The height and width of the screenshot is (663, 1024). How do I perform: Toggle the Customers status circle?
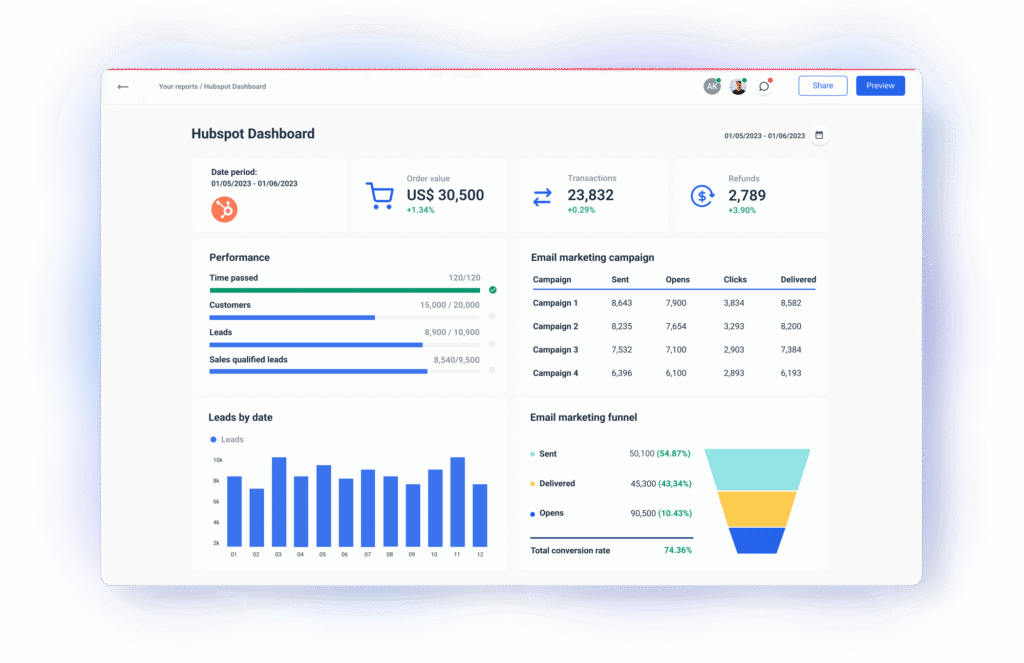[x=492, y=317]
